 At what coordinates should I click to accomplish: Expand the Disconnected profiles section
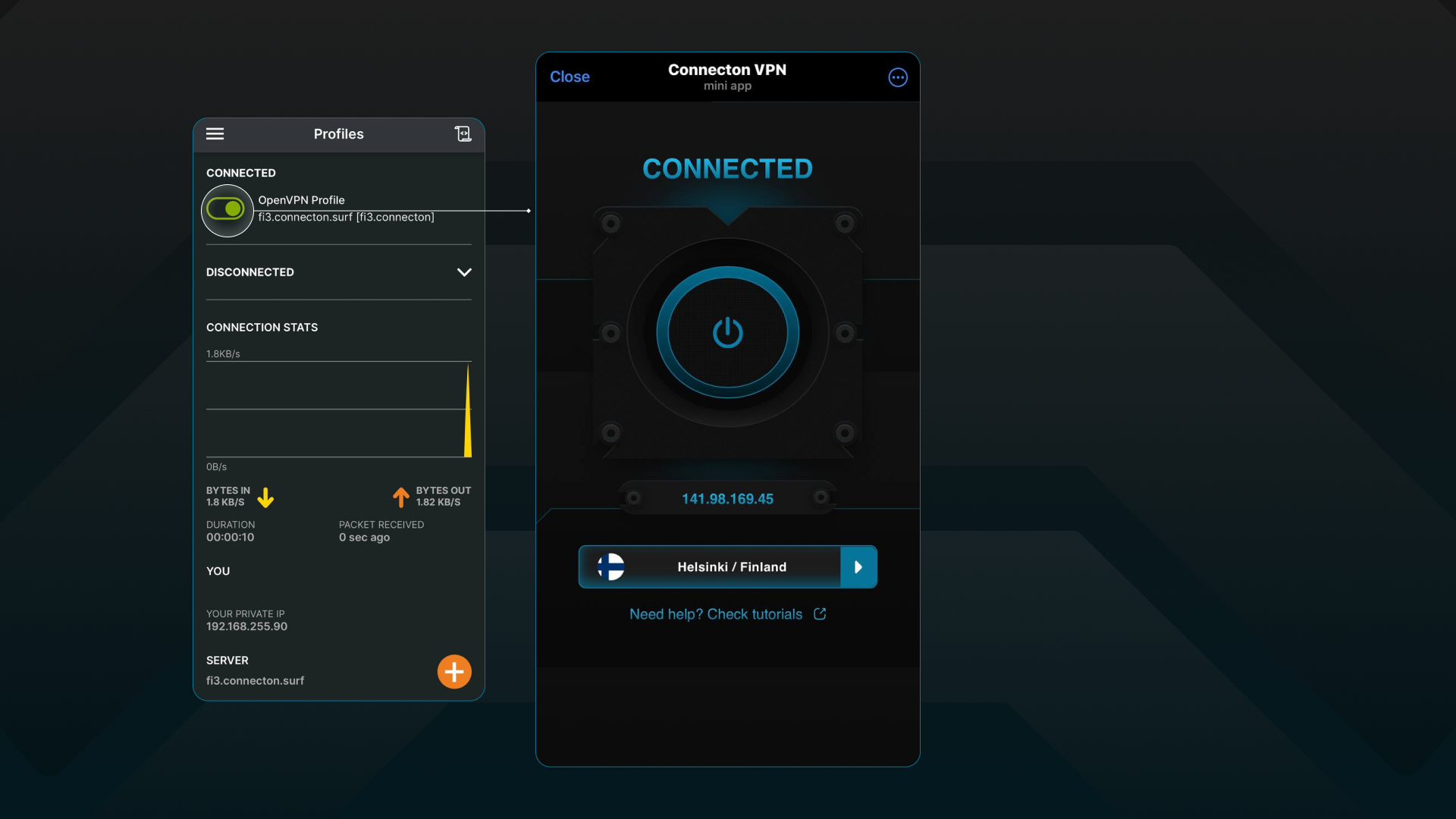[x=464, y=272]
